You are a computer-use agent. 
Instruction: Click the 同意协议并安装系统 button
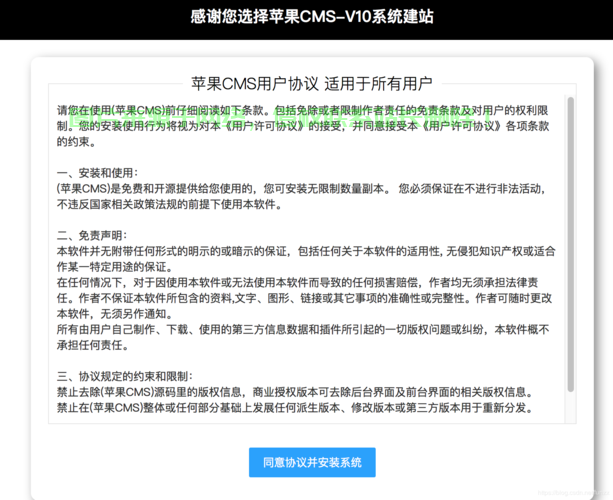click(312, 462)
